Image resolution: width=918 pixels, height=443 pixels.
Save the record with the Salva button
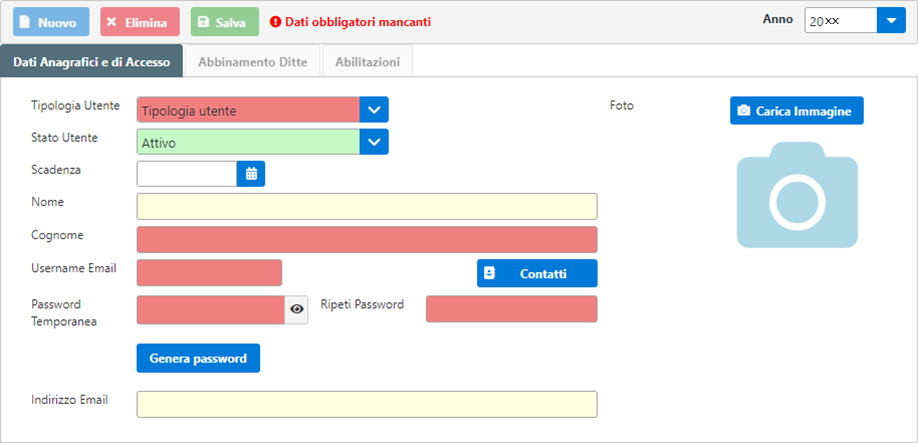(225, 22)
